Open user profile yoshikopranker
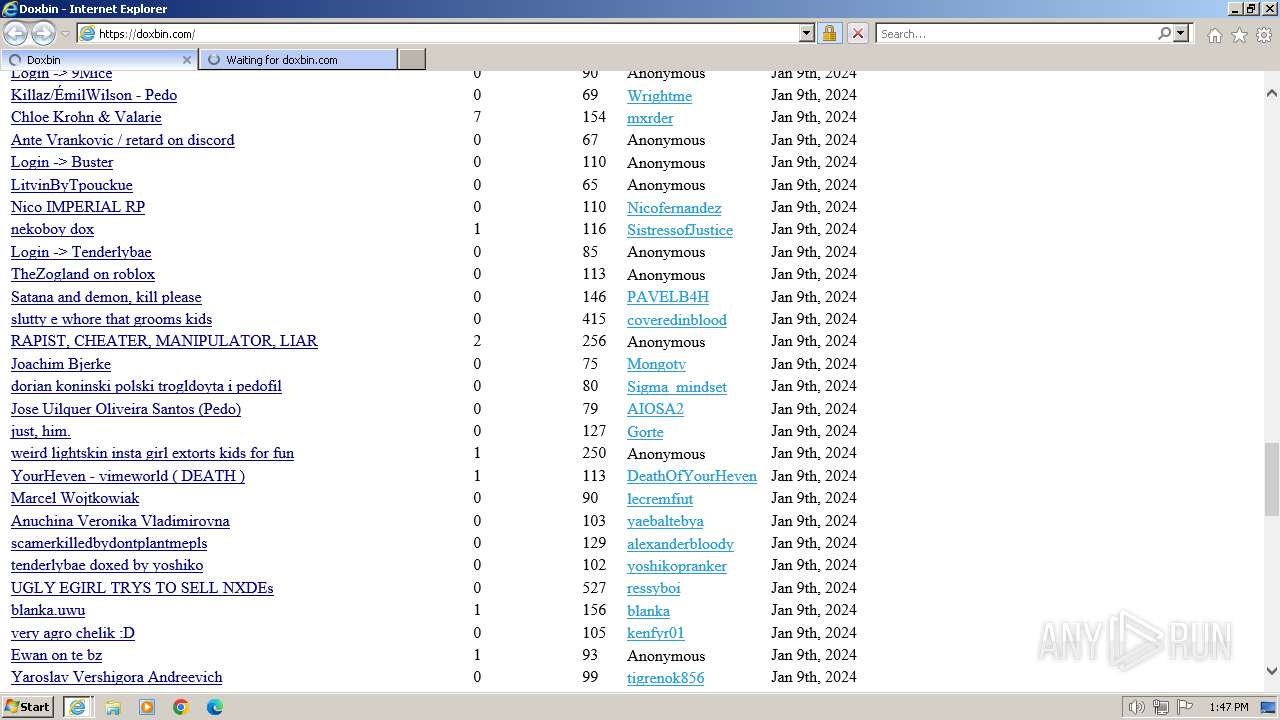The height and width of the screenshot is (720, 1280). (677, 566)
